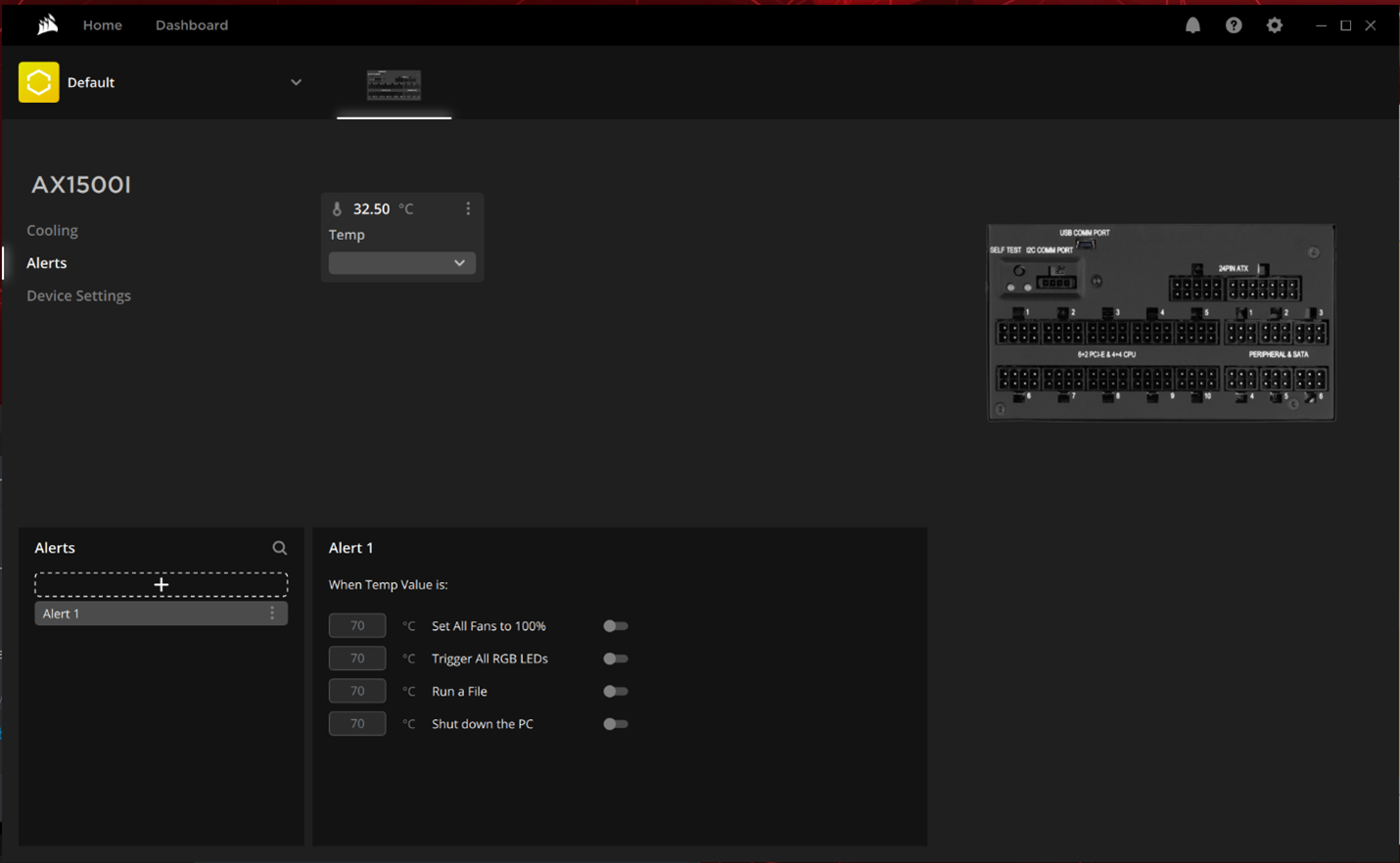Click the search icon in the Alerts panel
The image size is (1400, 863).
[279, 548]
